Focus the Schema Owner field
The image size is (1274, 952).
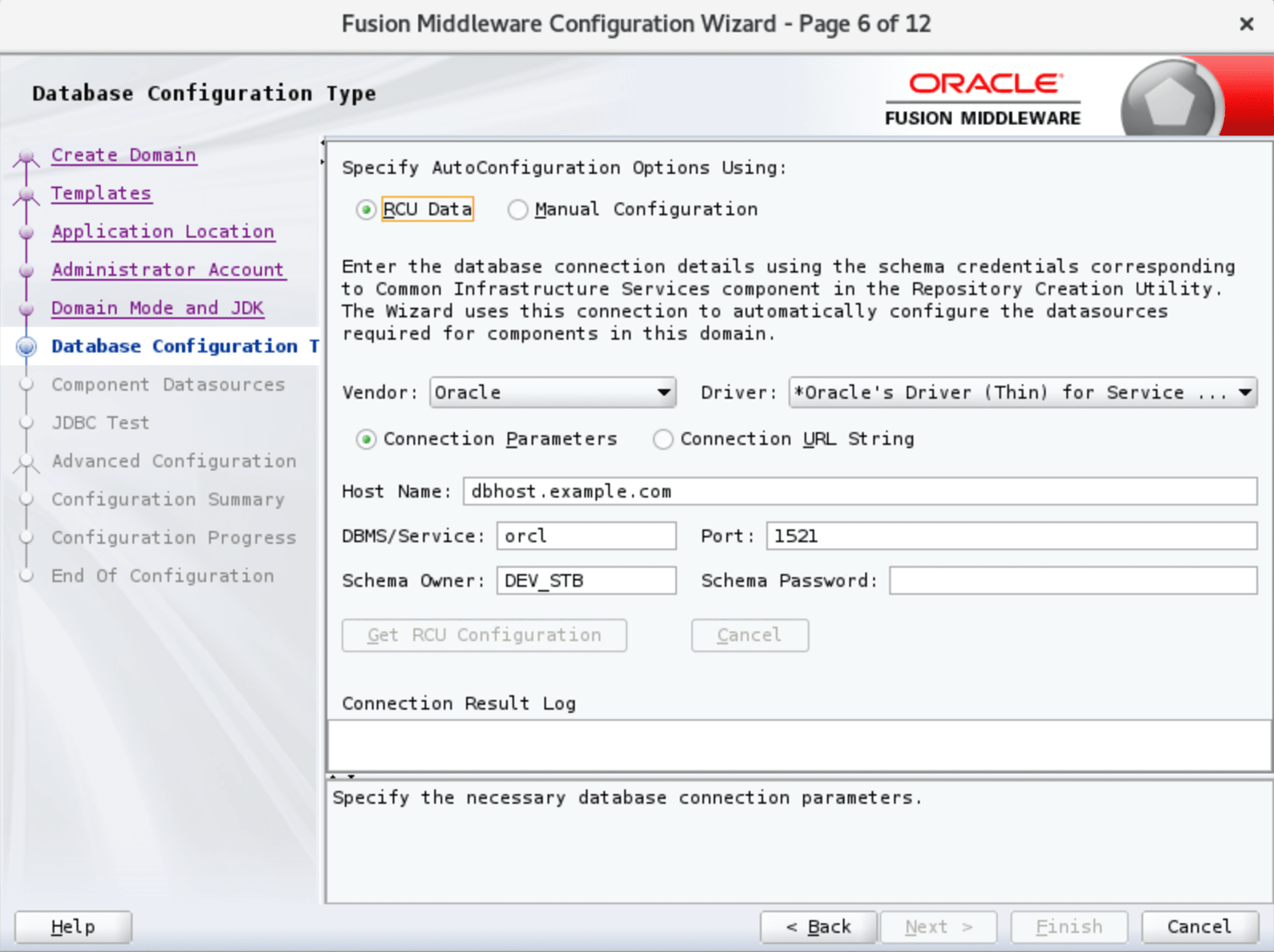pos(586,581)
